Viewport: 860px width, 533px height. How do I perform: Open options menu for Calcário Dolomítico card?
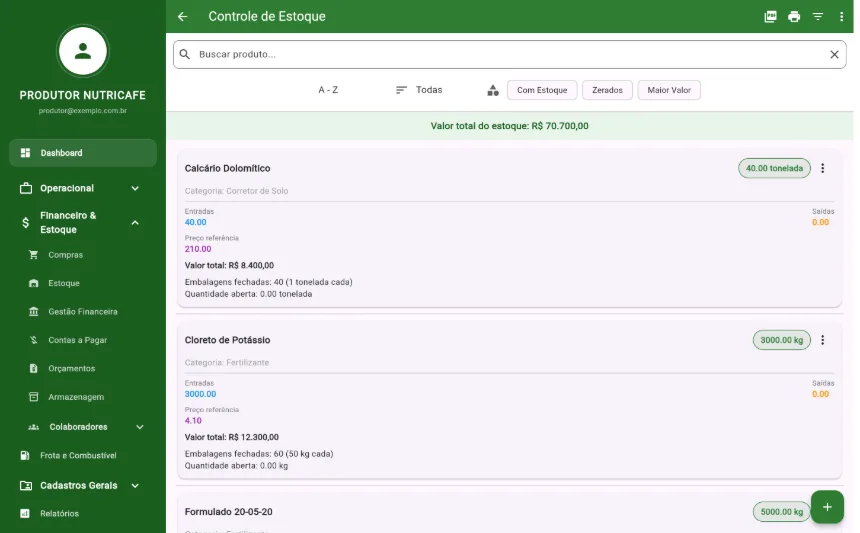point(822,168)
